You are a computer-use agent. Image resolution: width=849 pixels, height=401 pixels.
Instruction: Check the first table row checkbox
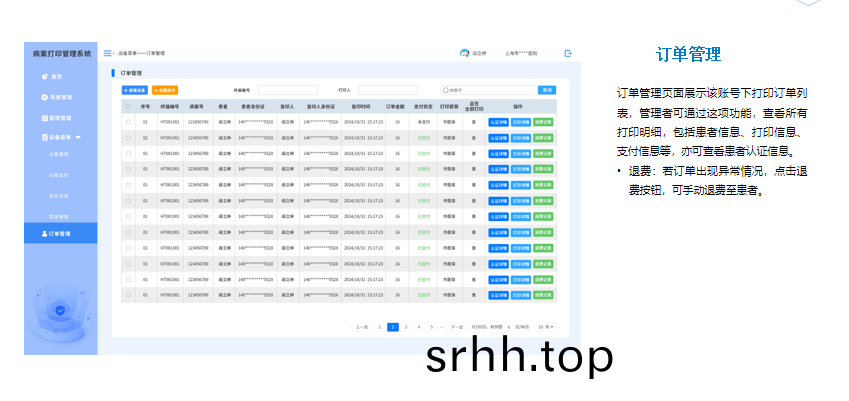(128, 122)
